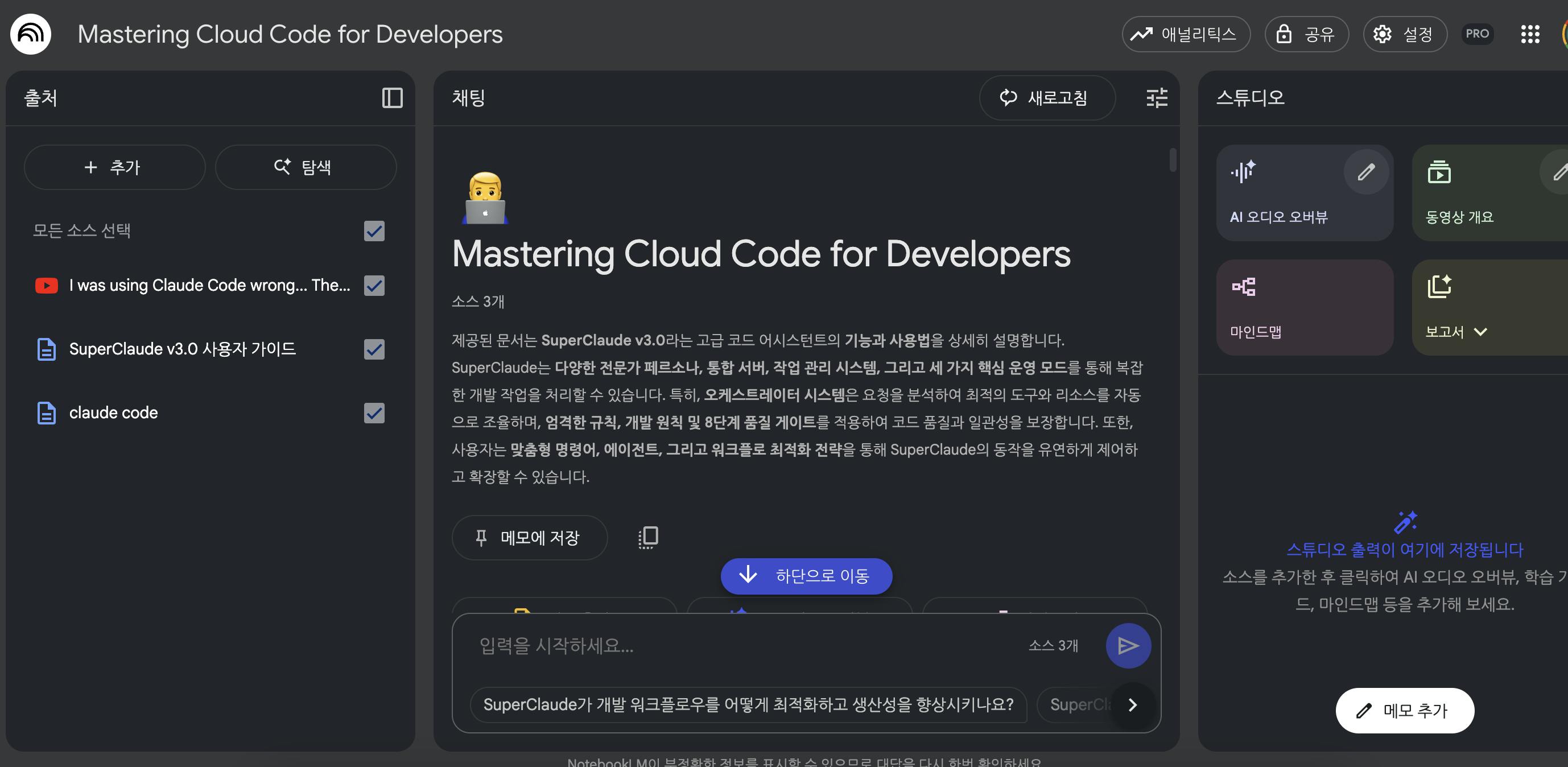Screen dimensions: 1568x767
Task: Click the SuperClaude v3.0 document icon
Action: pos(46,349)
